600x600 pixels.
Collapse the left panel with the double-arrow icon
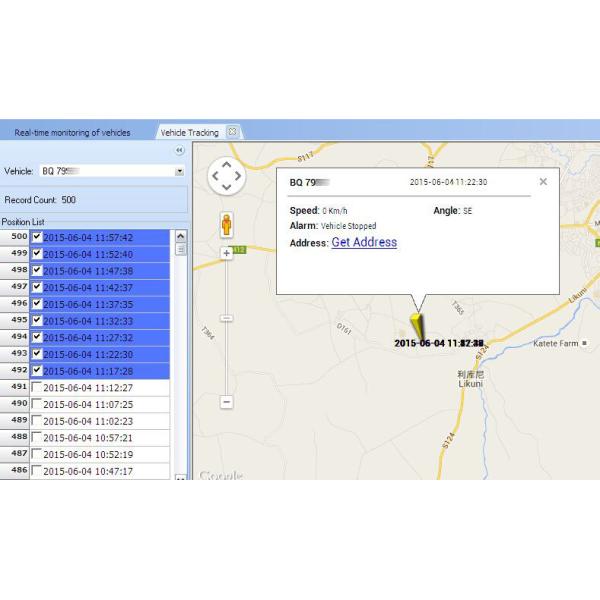pos(179,150)
